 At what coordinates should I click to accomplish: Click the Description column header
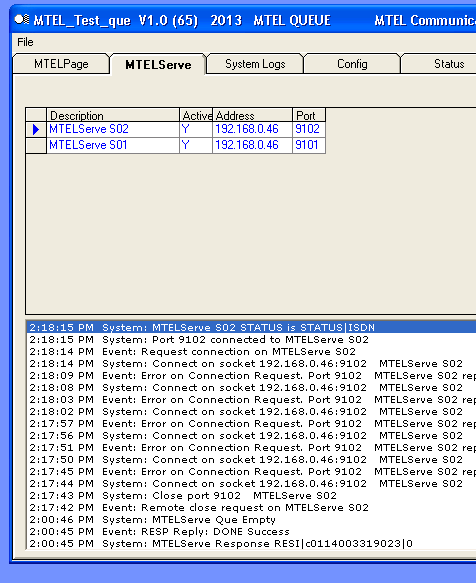pos(113,115)
